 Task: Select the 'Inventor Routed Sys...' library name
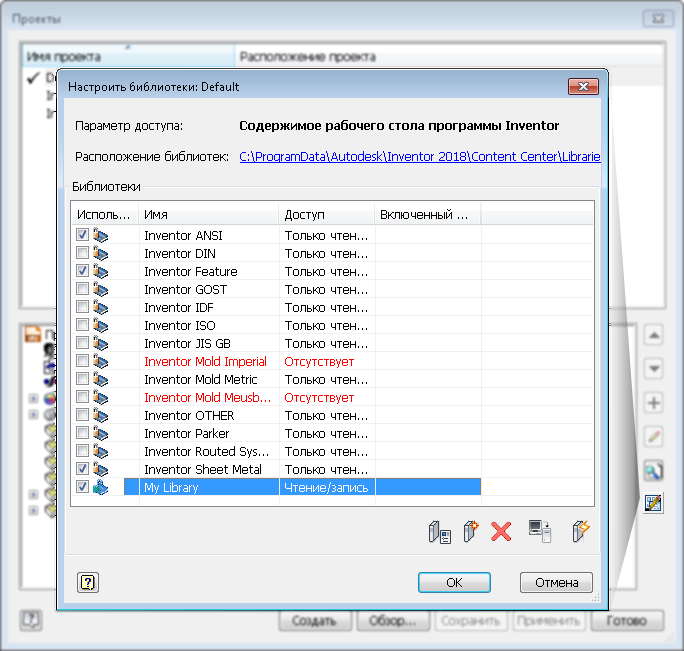pyautogui.click(x=206, y=452)
